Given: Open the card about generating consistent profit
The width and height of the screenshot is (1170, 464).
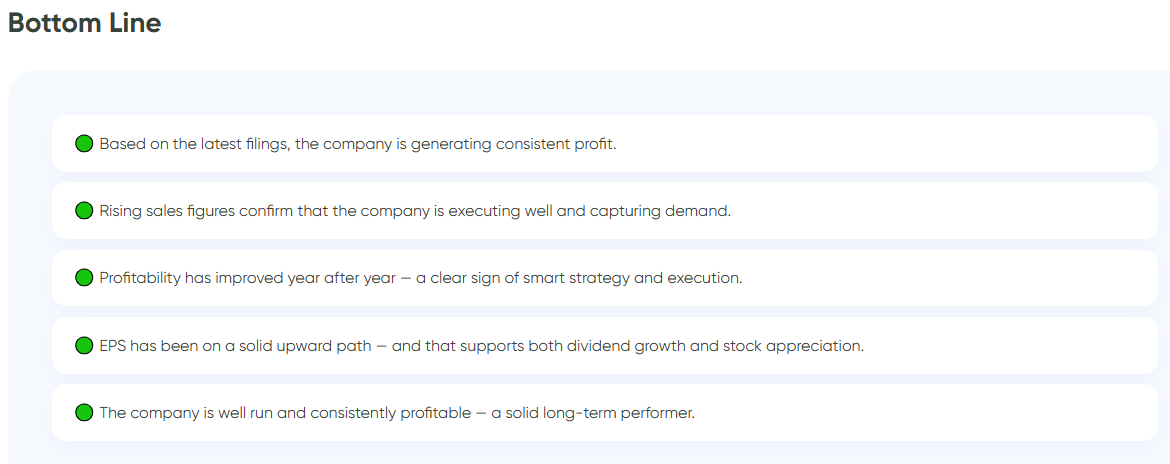Looking at the screenshot, I should pyautogui.click(x=604, y=143).
